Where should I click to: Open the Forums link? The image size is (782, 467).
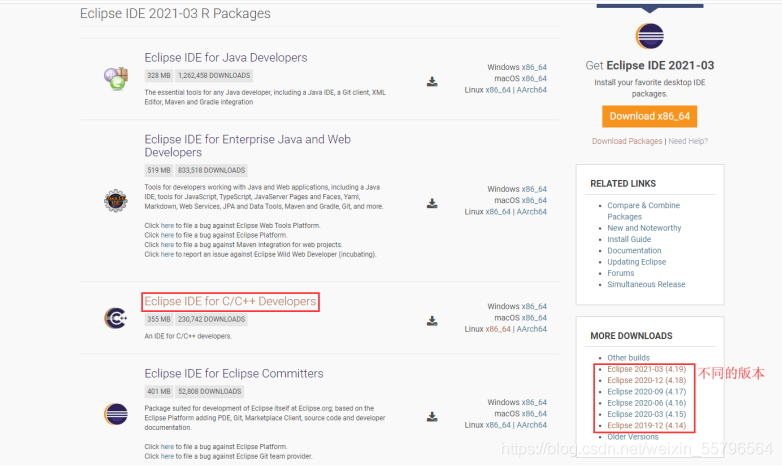tap(620, 273)
